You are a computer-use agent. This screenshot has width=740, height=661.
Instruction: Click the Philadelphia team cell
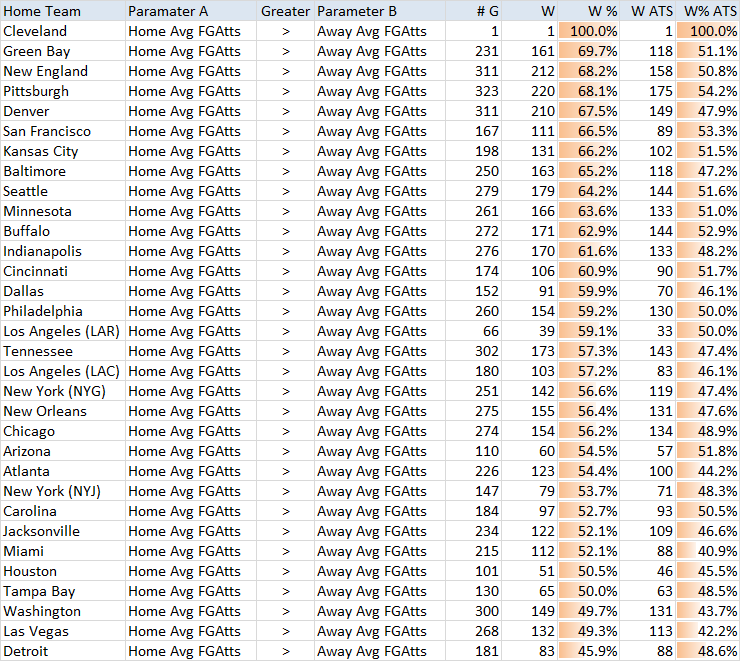[x=63, y=311]
